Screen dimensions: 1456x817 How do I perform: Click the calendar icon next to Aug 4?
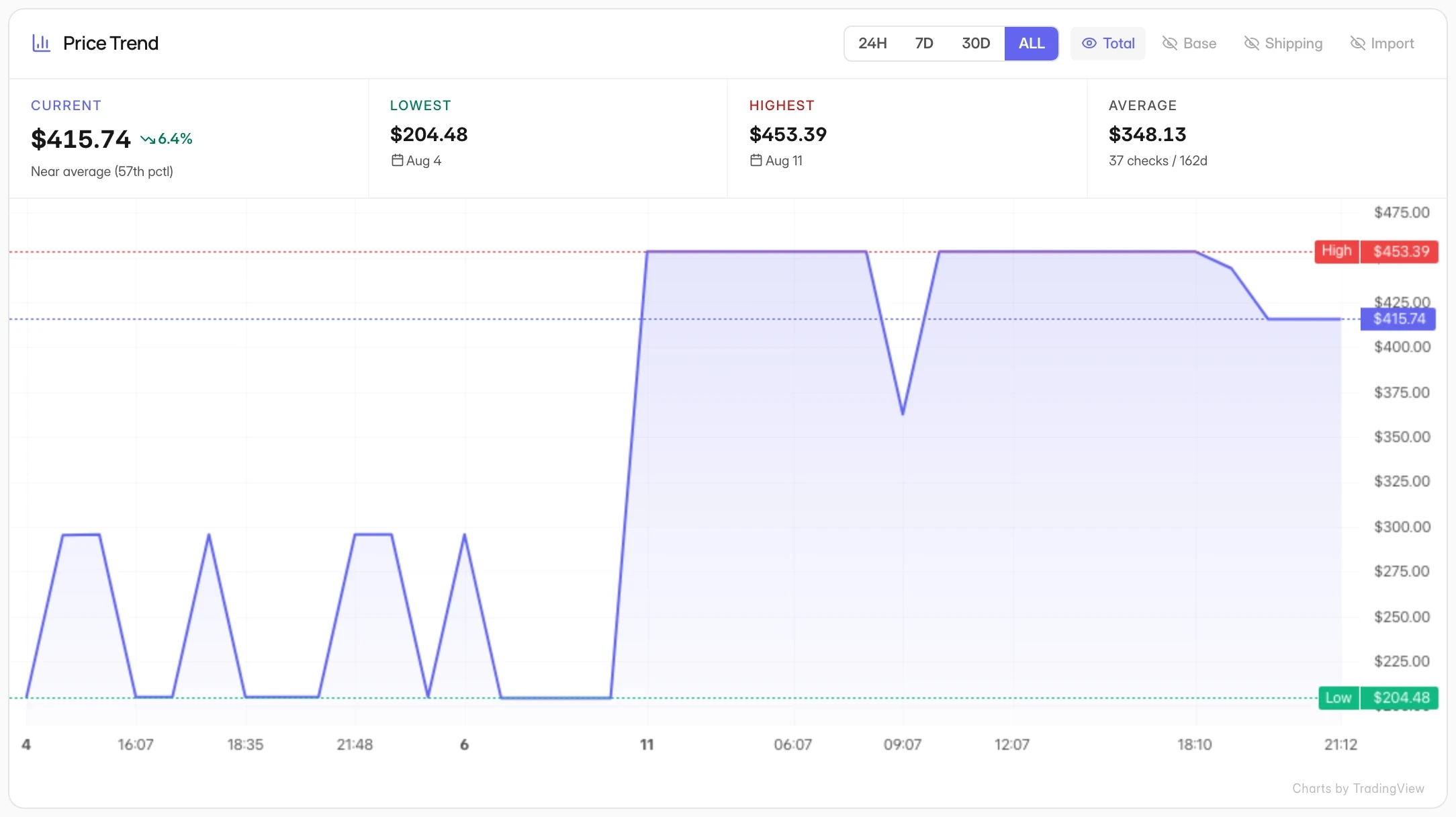click(398, 160)
